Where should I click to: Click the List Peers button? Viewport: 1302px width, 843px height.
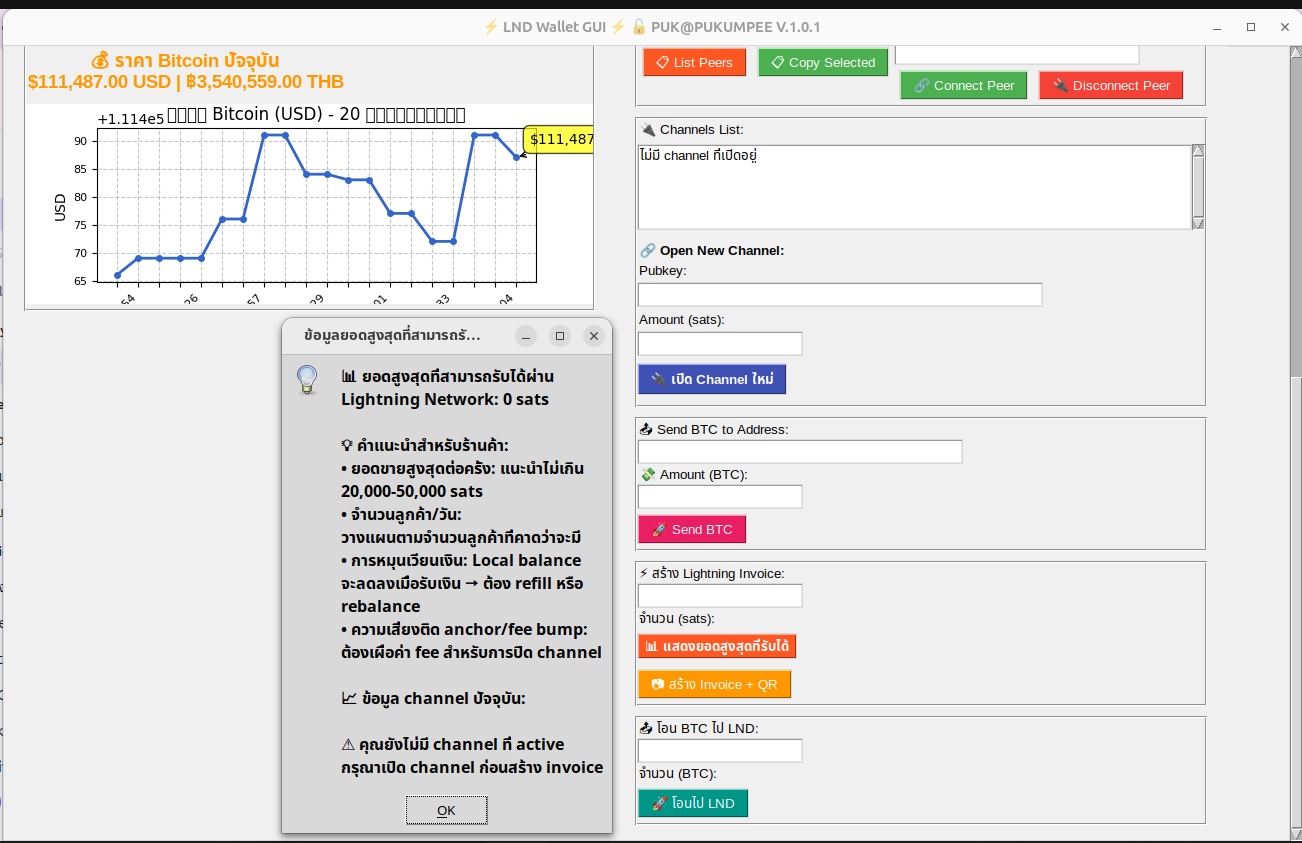click(x=695, y=62)
